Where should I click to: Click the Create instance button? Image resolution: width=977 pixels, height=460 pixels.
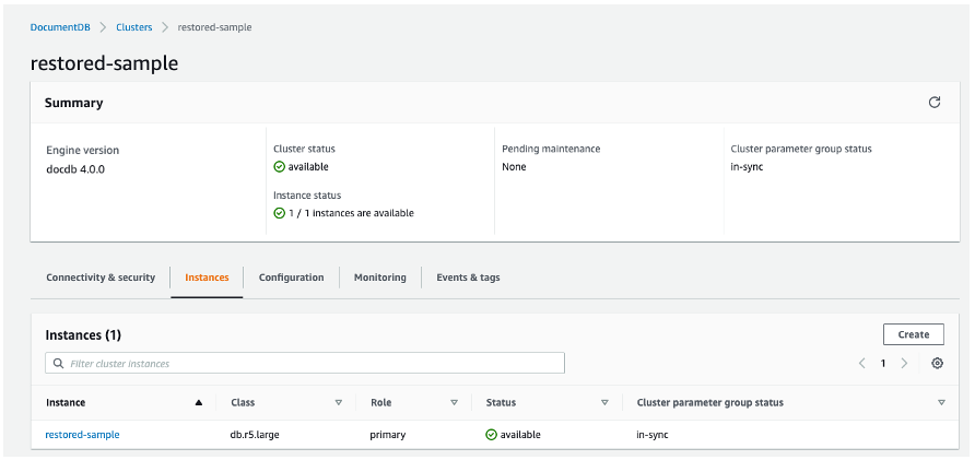point(913,335)
